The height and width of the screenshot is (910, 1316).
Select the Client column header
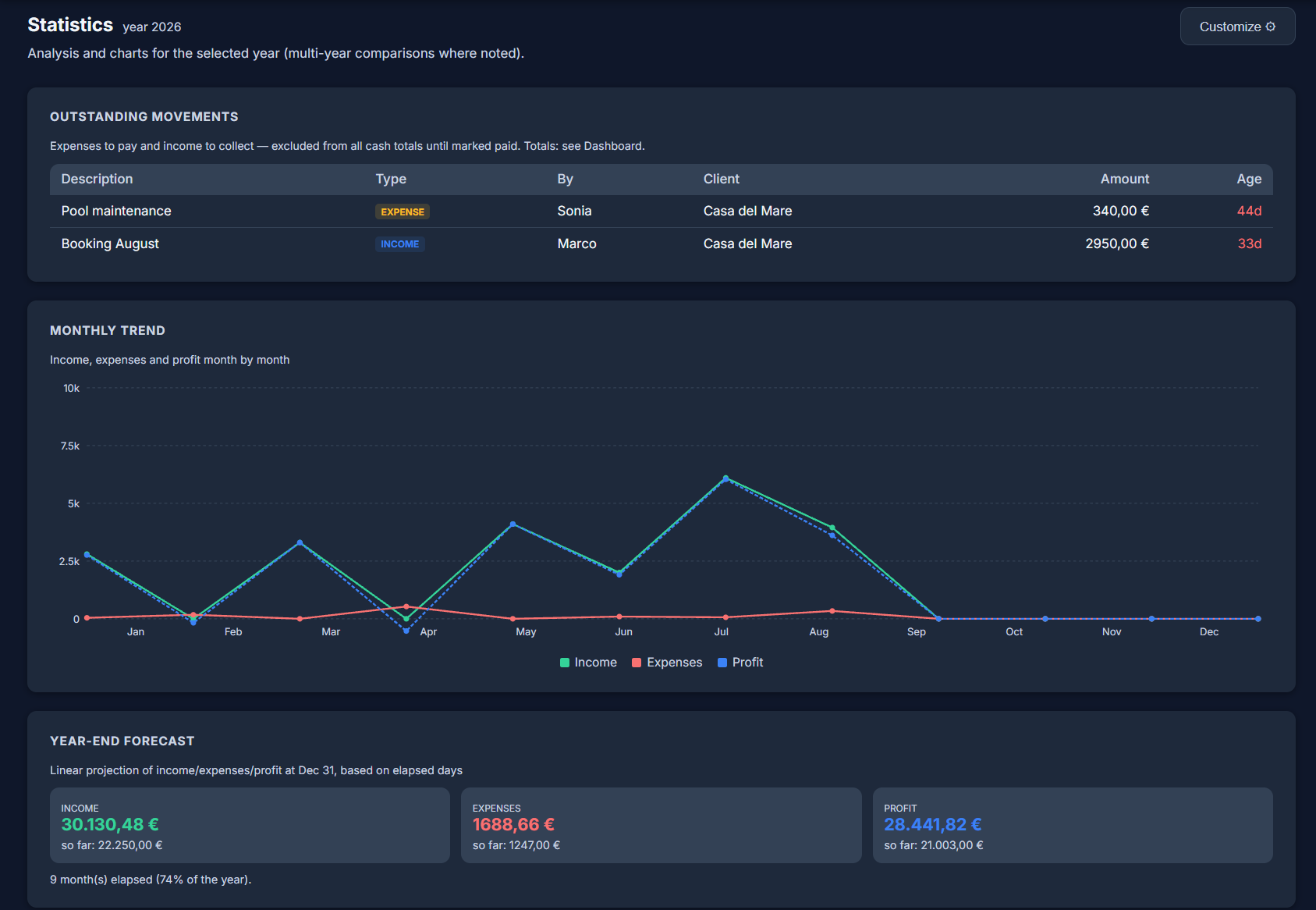tap(722, 179)
